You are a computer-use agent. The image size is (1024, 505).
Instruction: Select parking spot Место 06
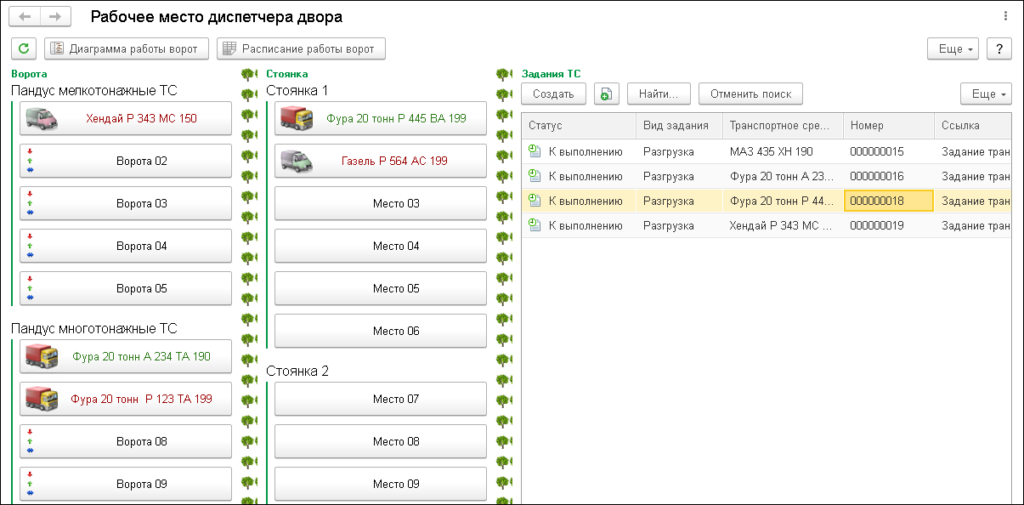[x=381, y=331]
